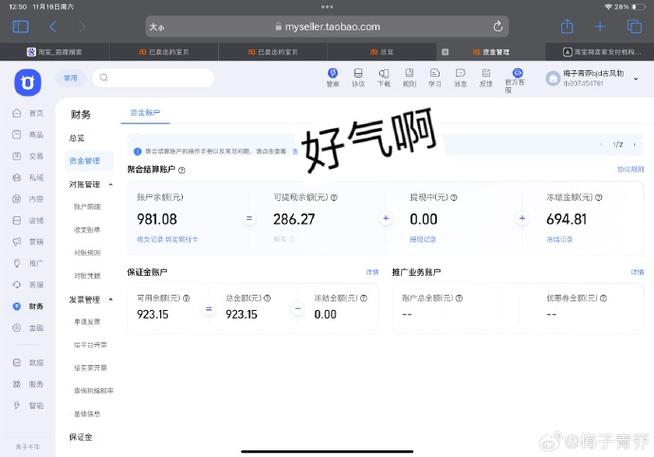Open 店铺 shop in the left sidebar
The width and height of the screenshot is (654, 457).
point(28,220)
